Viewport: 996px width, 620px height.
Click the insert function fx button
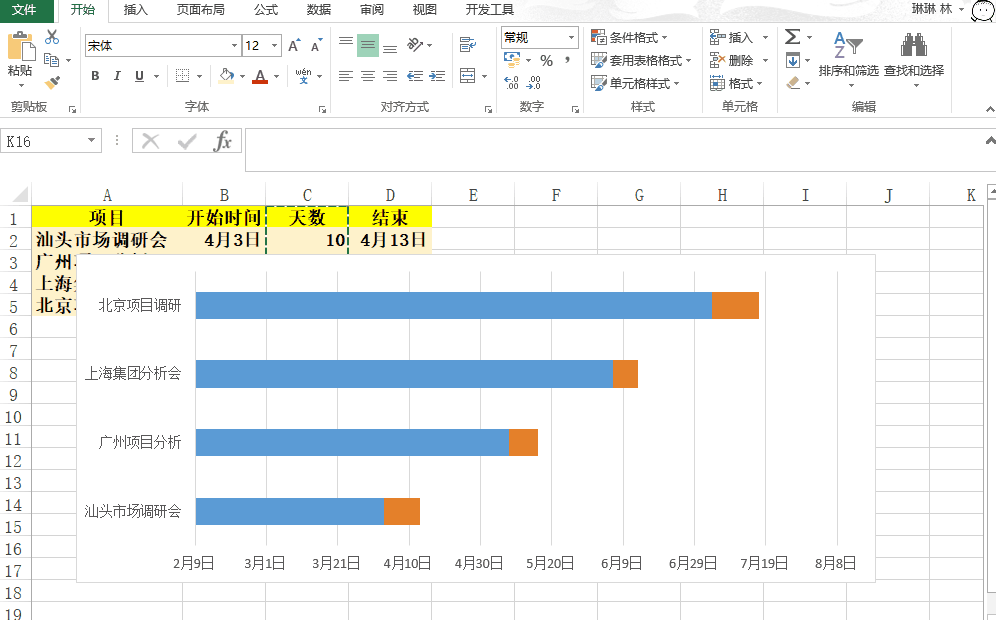222,141
